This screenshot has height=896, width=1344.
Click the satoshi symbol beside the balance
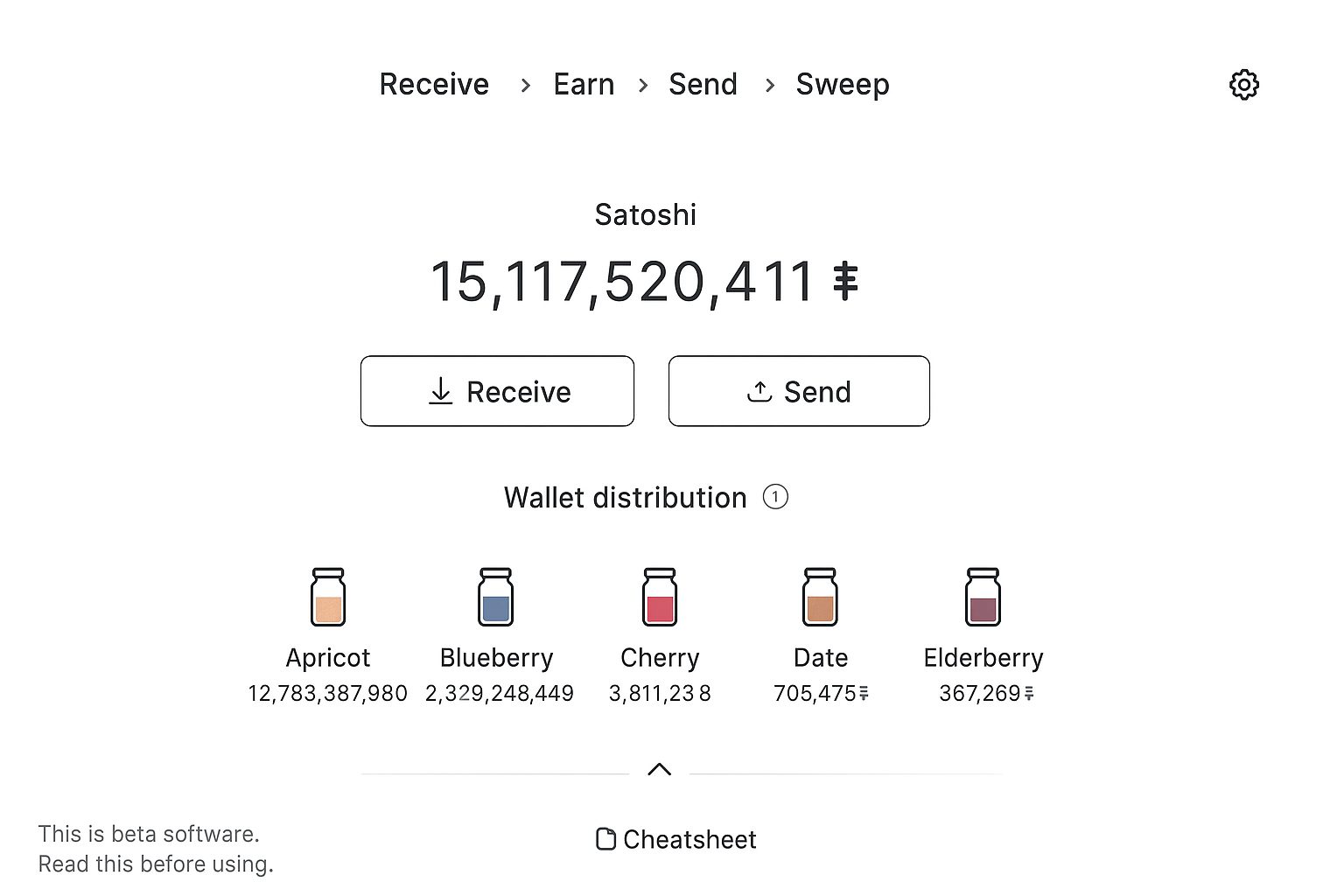(844, 281)
